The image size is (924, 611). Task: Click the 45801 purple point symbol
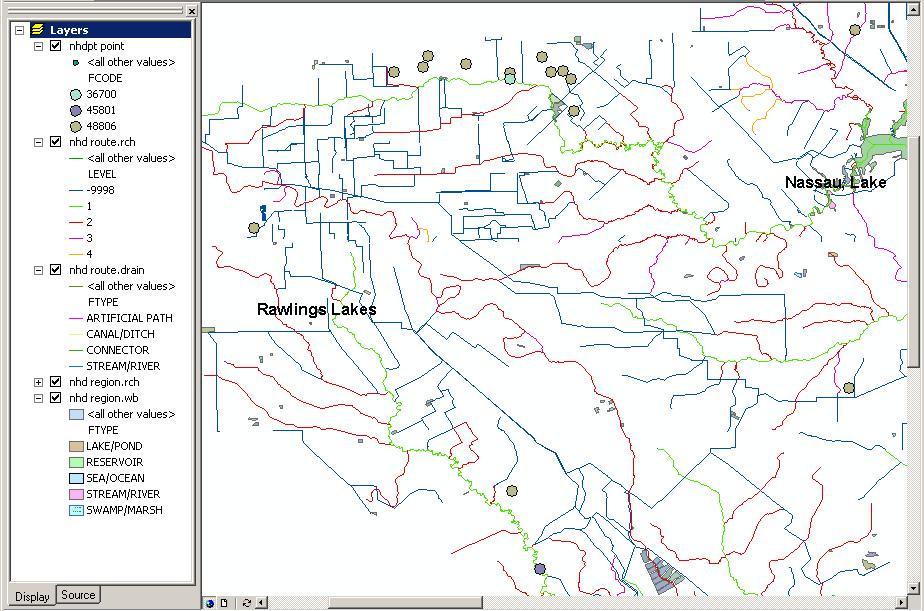point(76,110)
